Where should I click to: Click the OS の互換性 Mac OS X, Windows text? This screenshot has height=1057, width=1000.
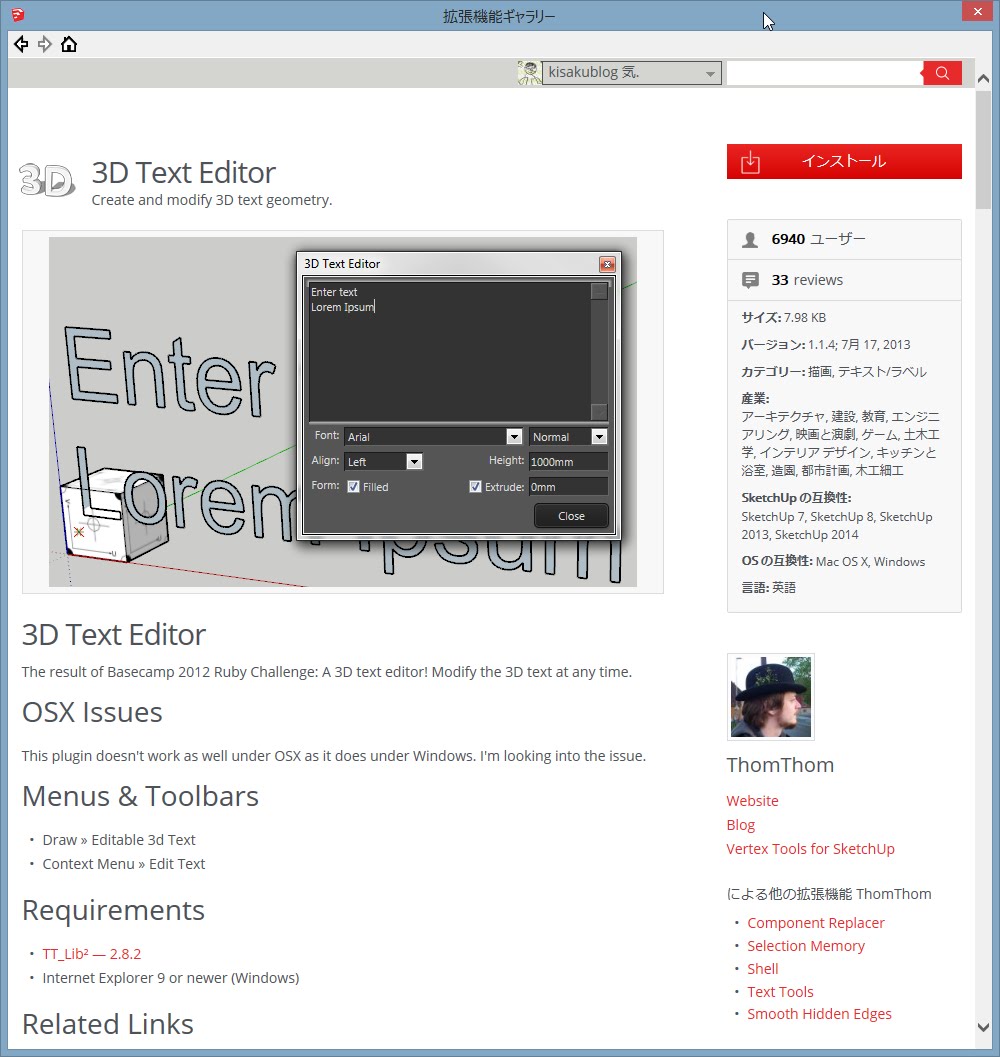pyautogui.click(x=833, y=562)
